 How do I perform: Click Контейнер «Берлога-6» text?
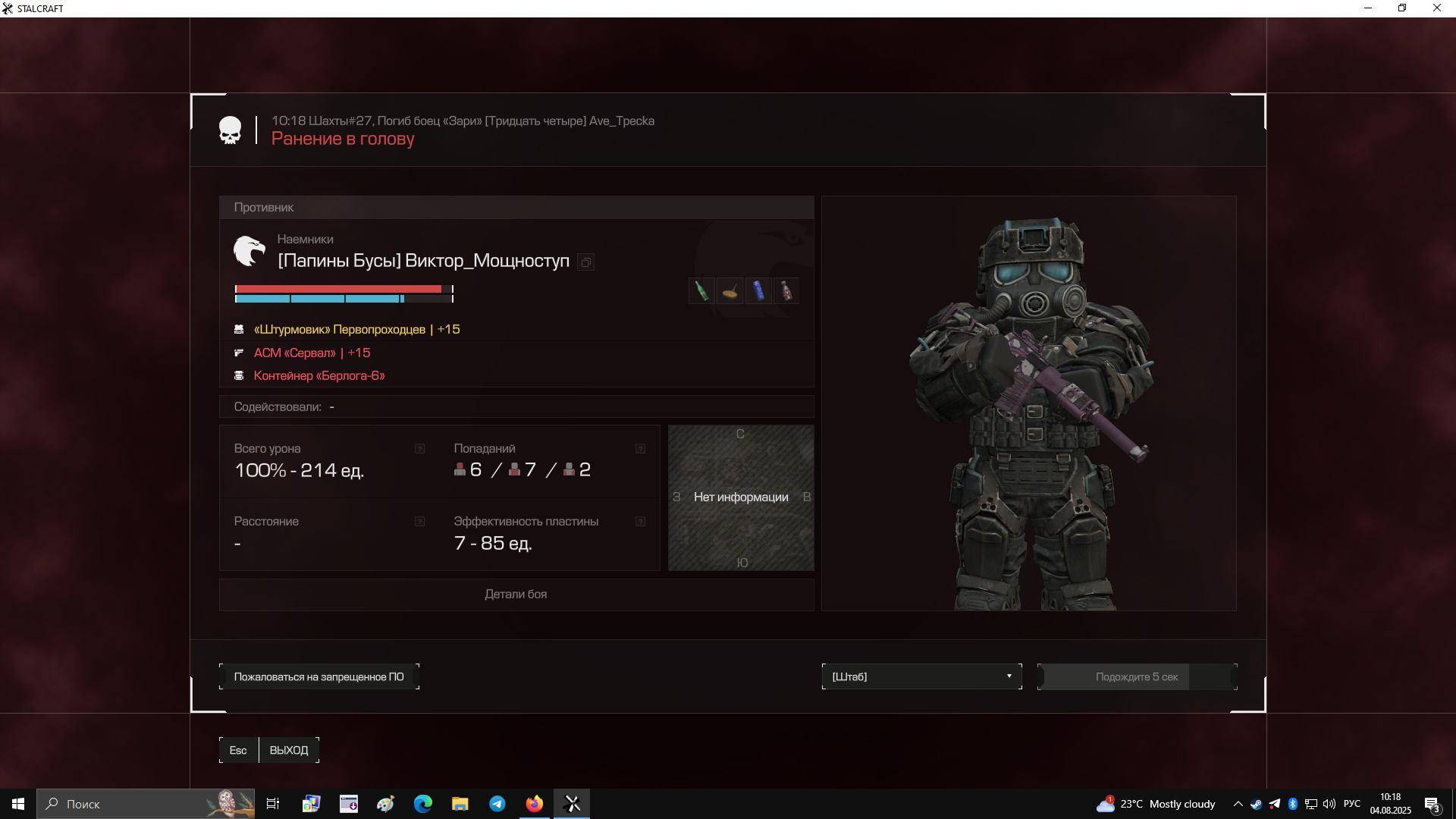[x=319, y=375]
